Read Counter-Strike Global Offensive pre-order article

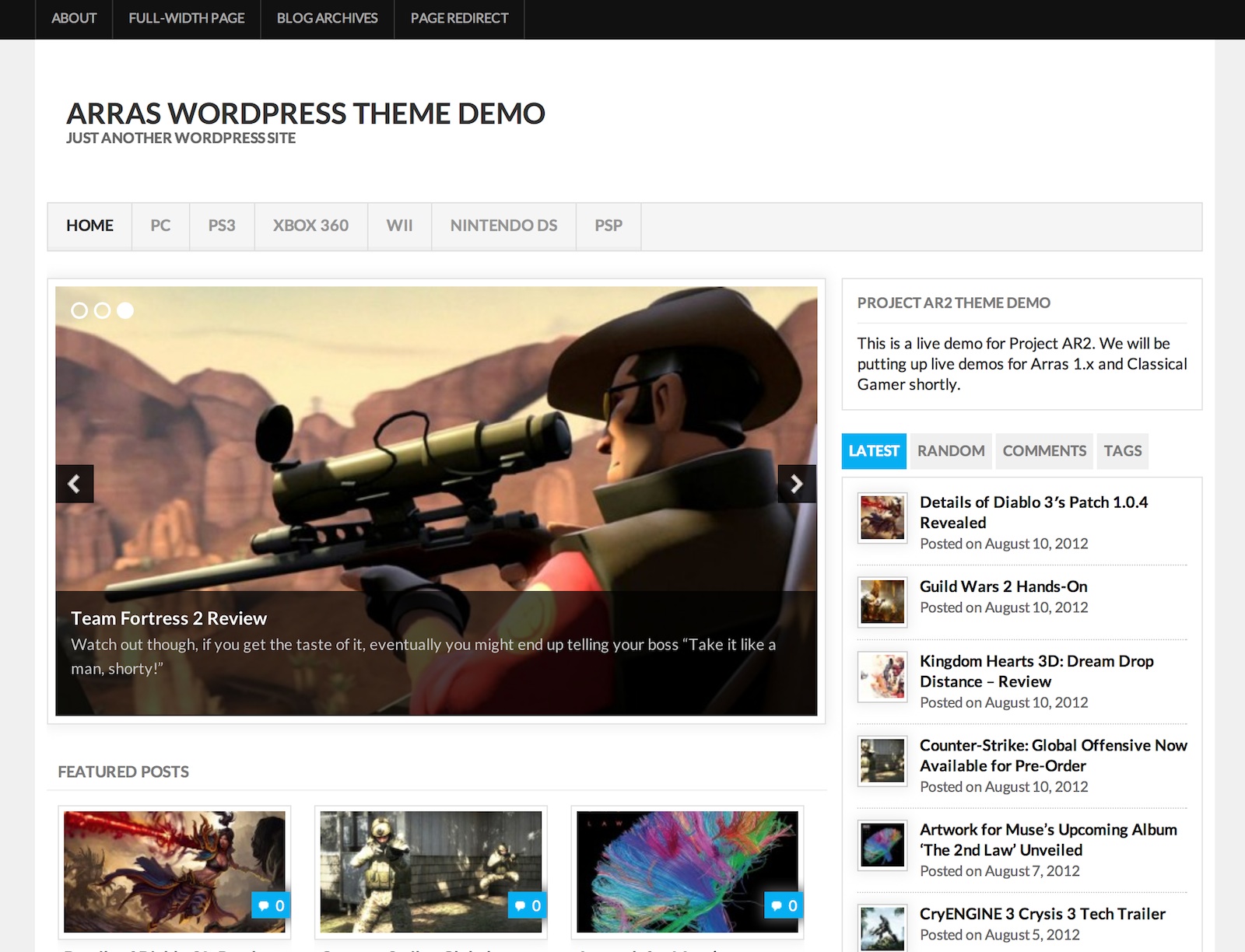pos(1053,755)
